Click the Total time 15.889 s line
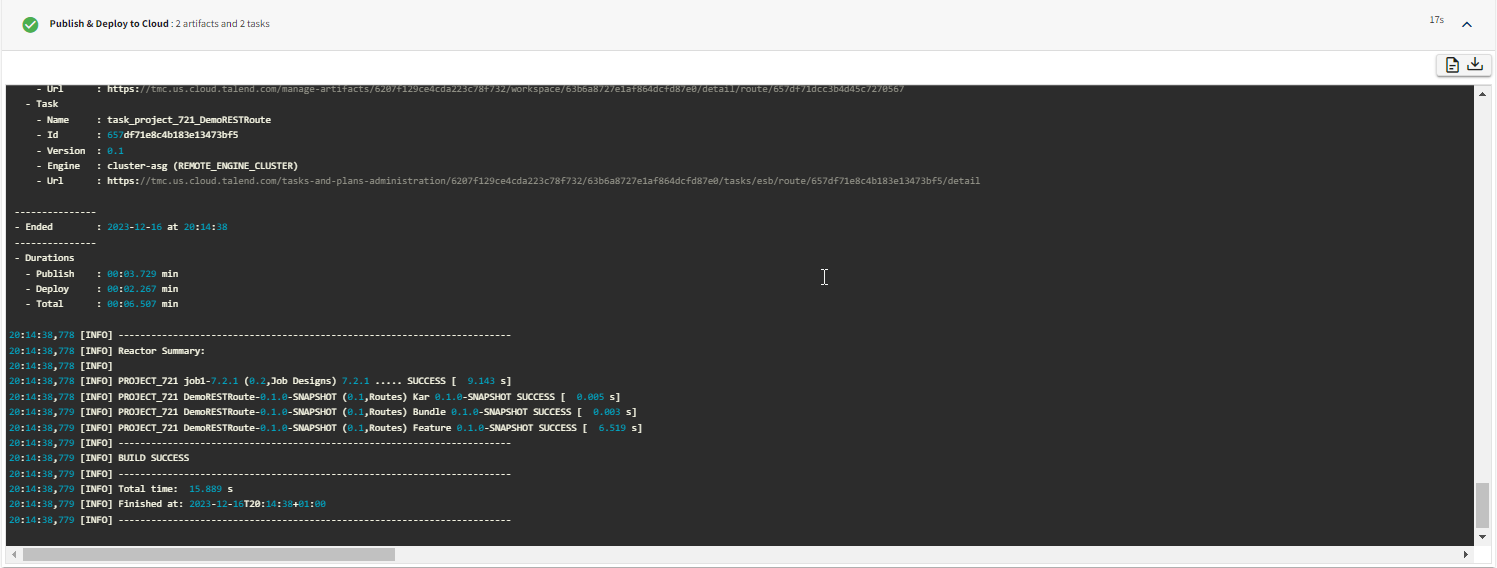Viewport: 1497px width, 568px height. pyautogui.click(x=175, y=489)
